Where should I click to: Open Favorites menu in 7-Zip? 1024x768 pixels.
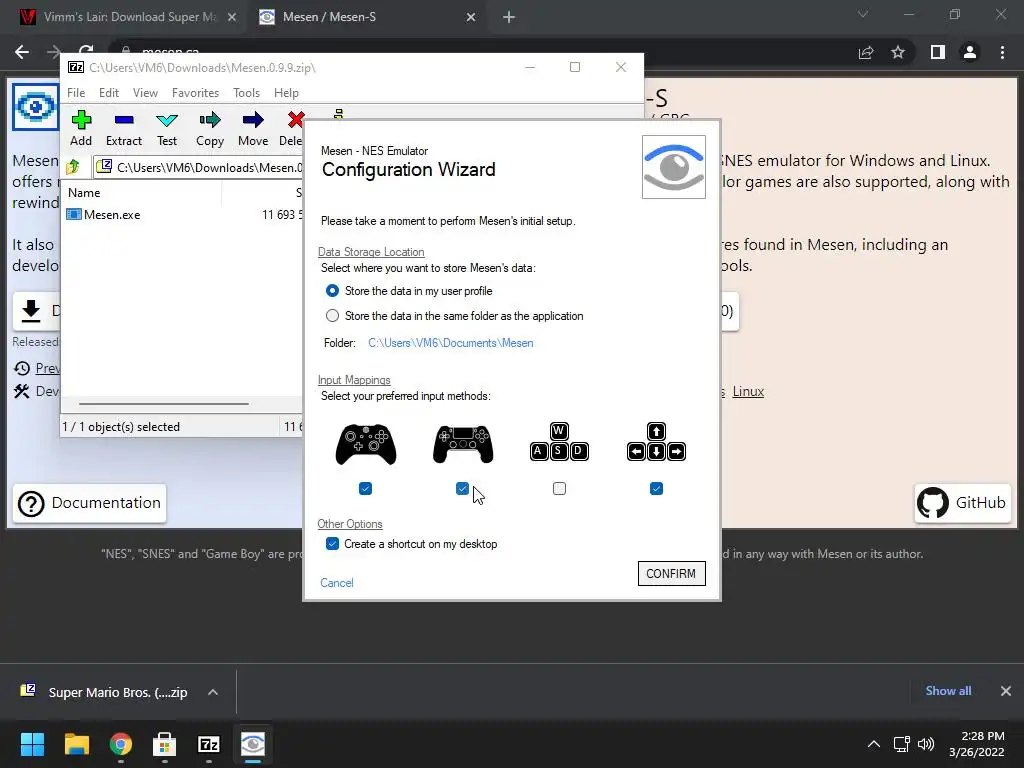(195, 93)
